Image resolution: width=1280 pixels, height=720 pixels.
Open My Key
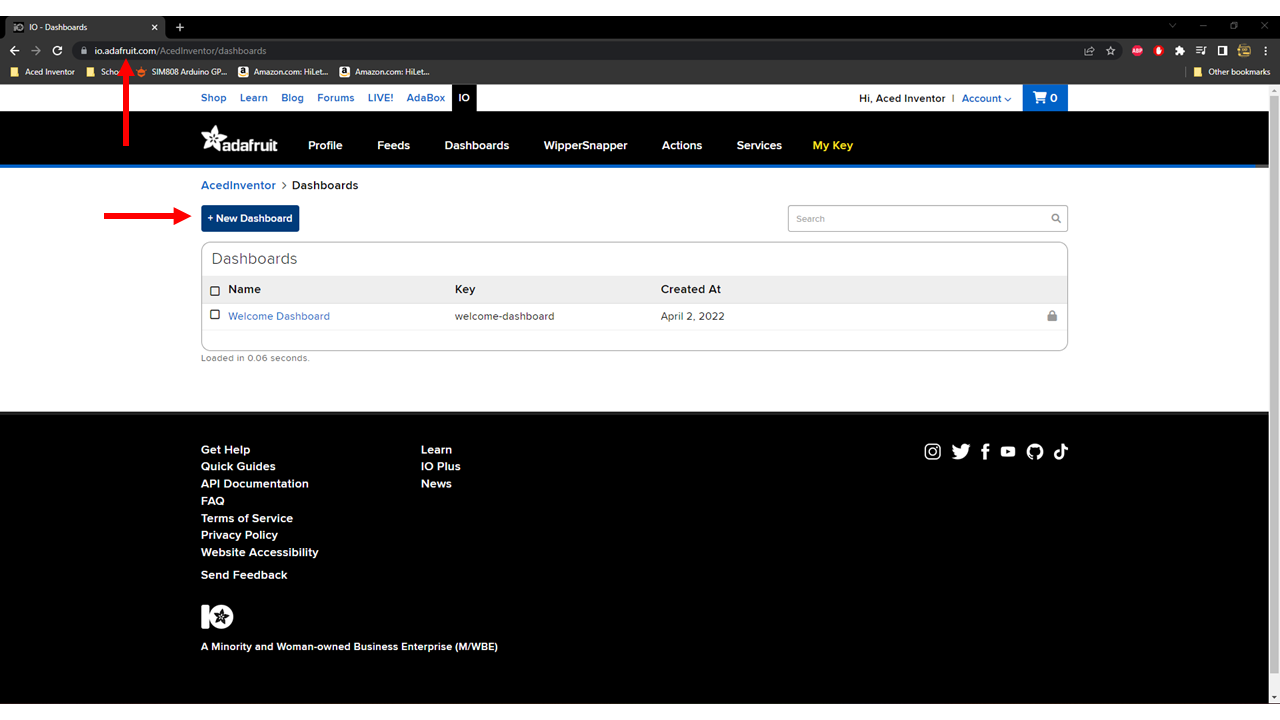click(833, 145)
